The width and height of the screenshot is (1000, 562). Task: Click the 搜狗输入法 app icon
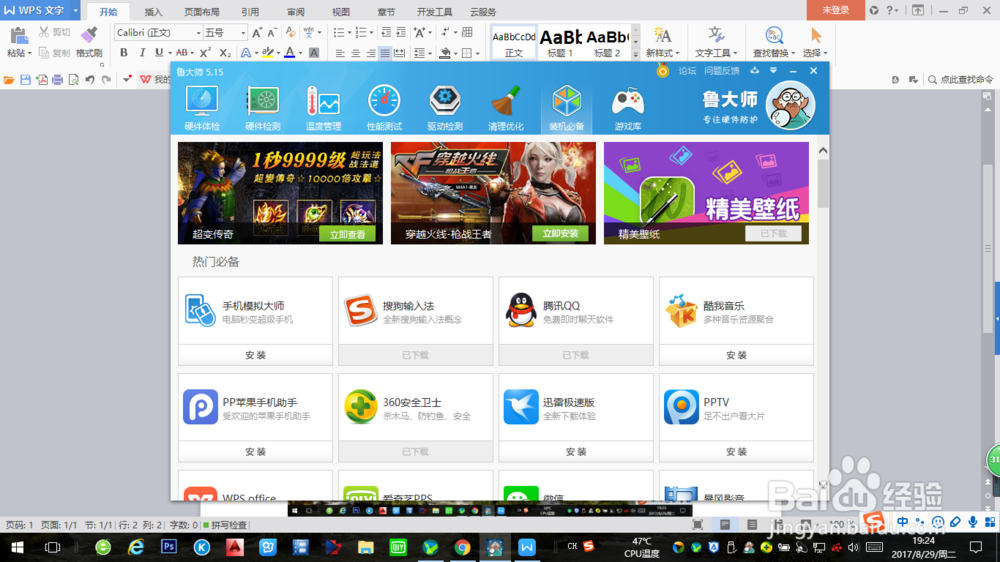tap(360, 310)
